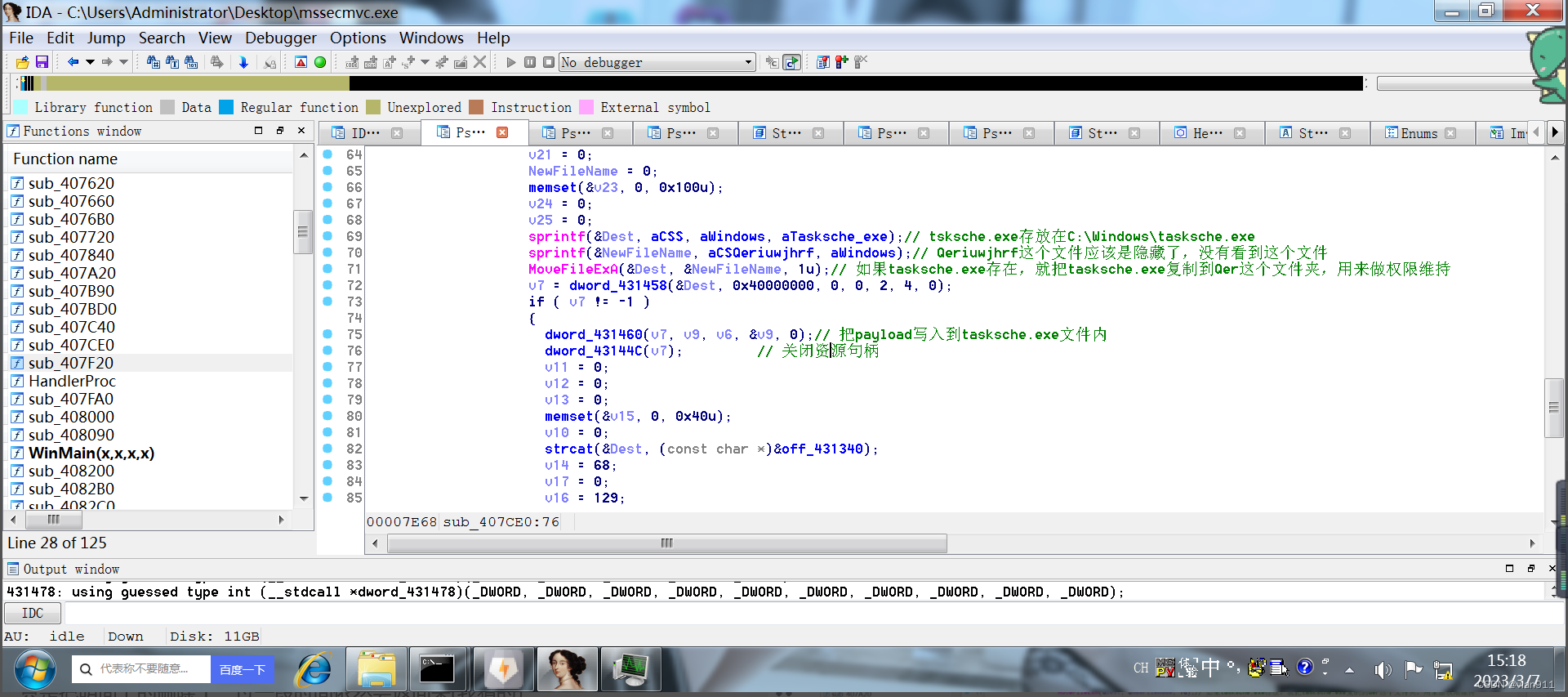Open the Options menu
This screenshot has width=1568, height=697.
pos(358,38)
